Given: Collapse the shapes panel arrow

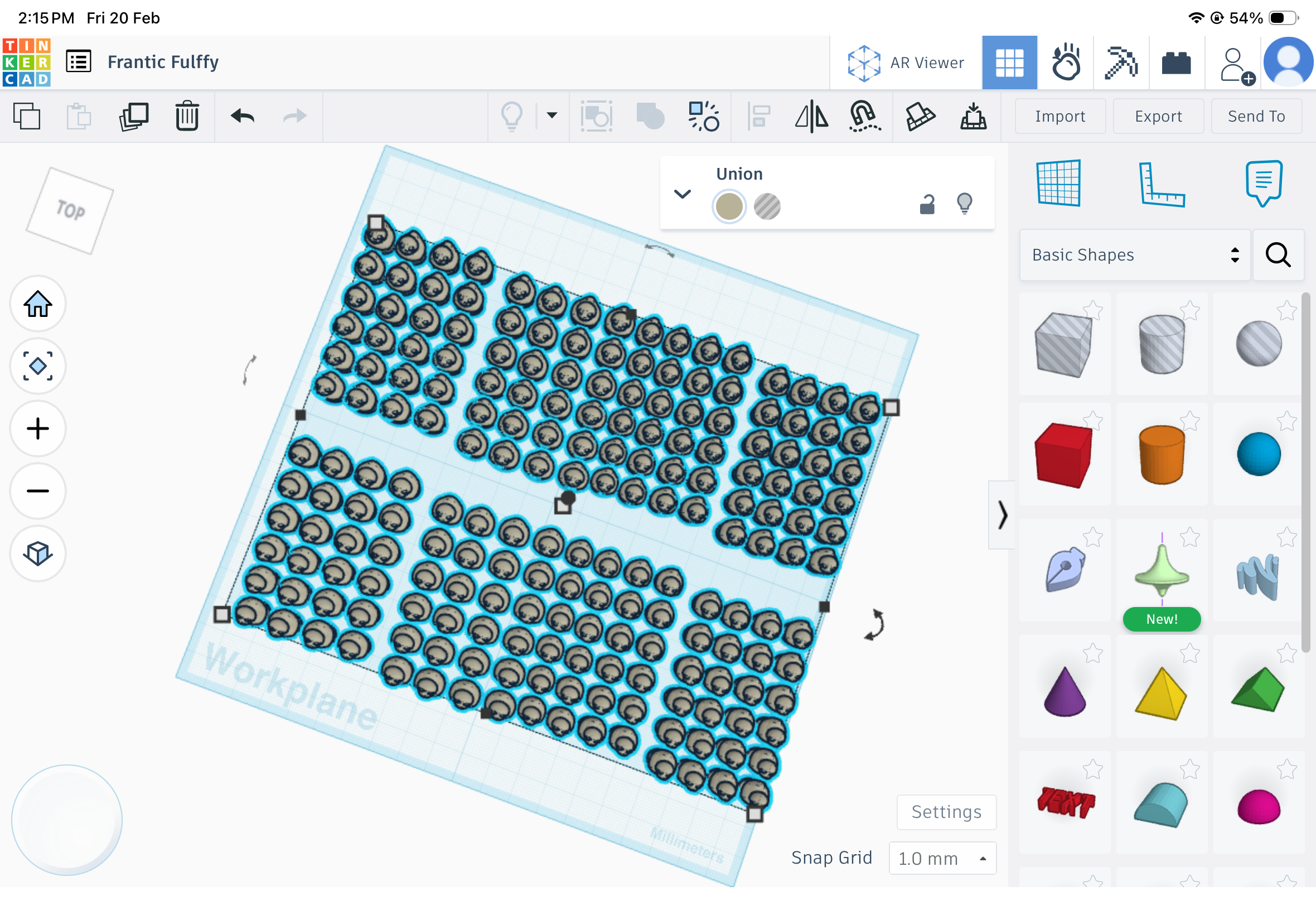Looking at the screenshot, I should (1001, 516).
